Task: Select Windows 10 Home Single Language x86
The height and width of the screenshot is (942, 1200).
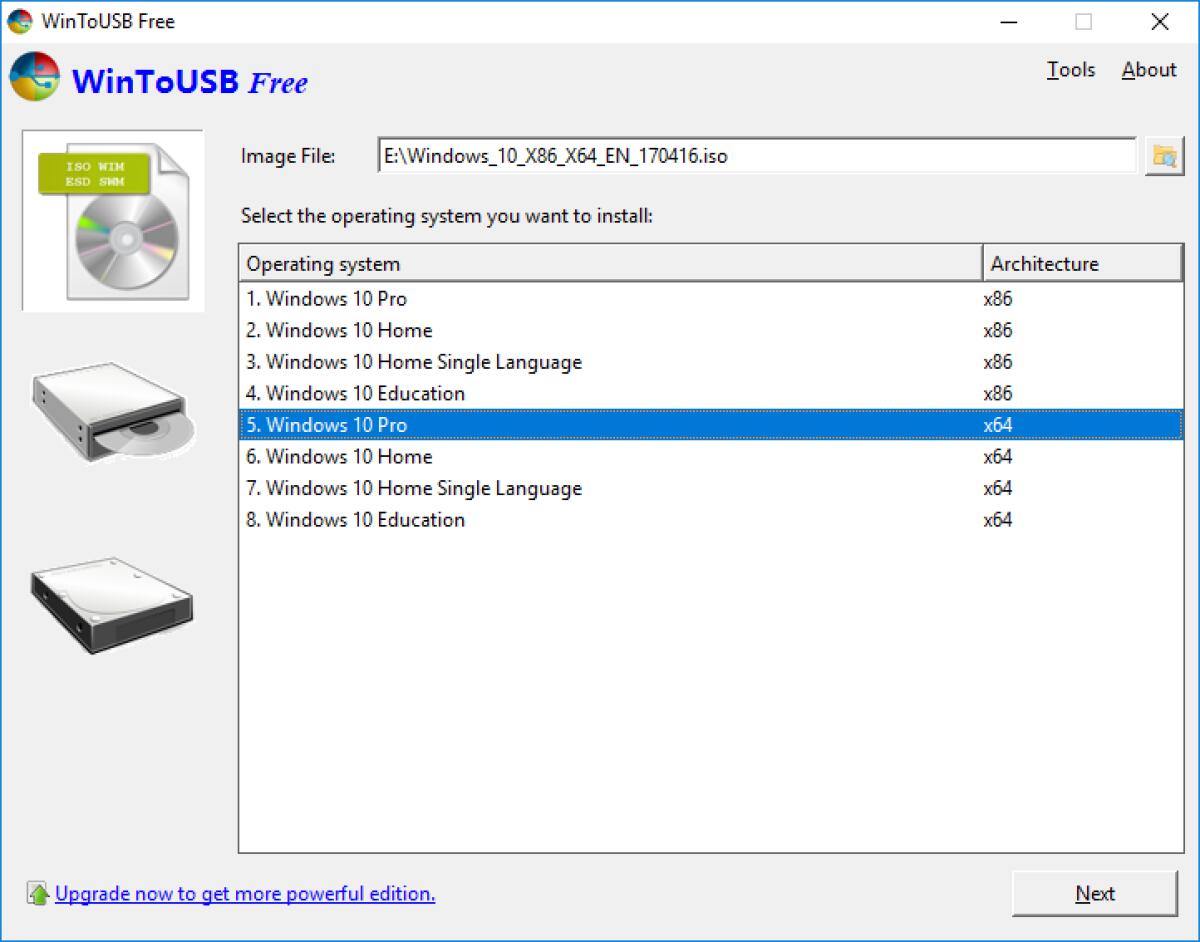Action: coord(449,362)
